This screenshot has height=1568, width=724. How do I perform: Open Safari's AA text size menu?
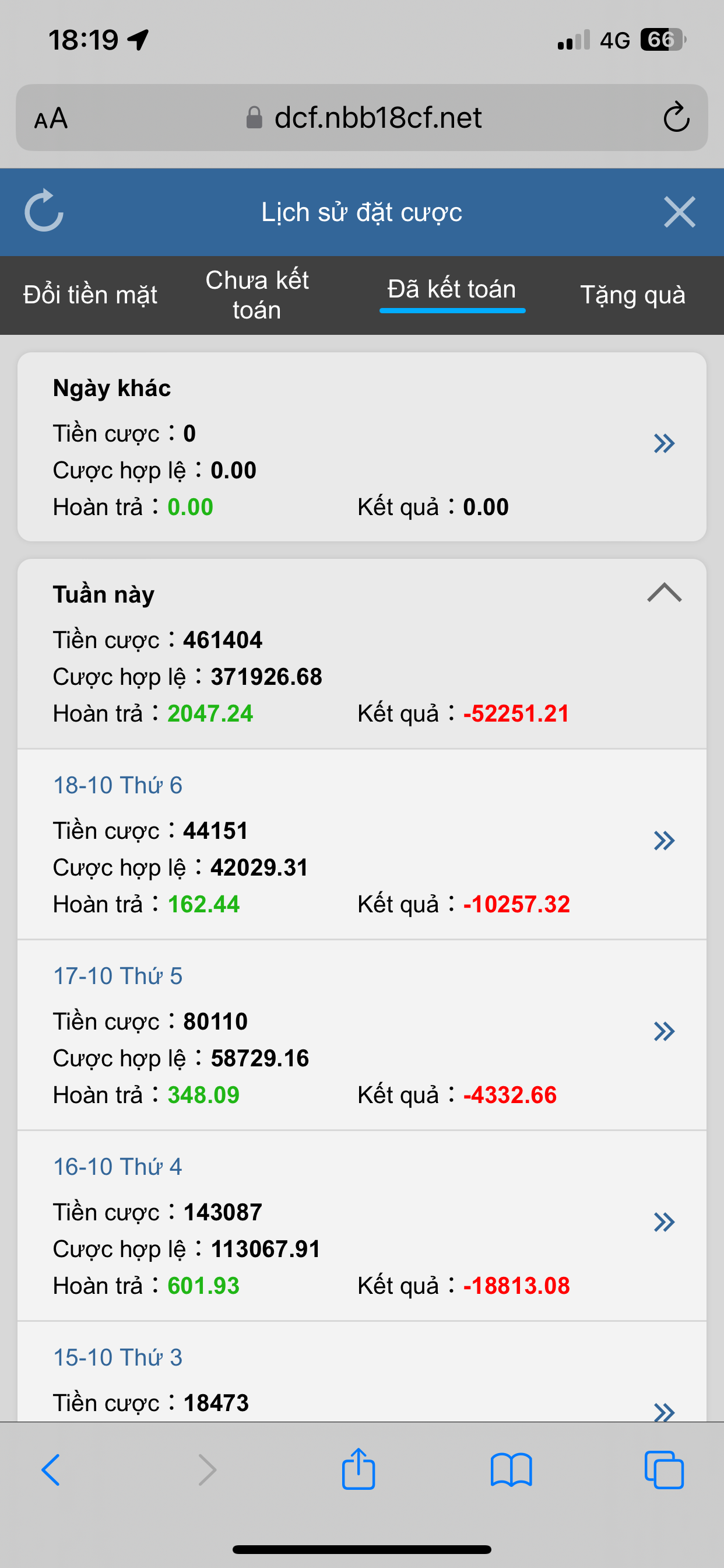pyautogui.click(x=51, y=118)
